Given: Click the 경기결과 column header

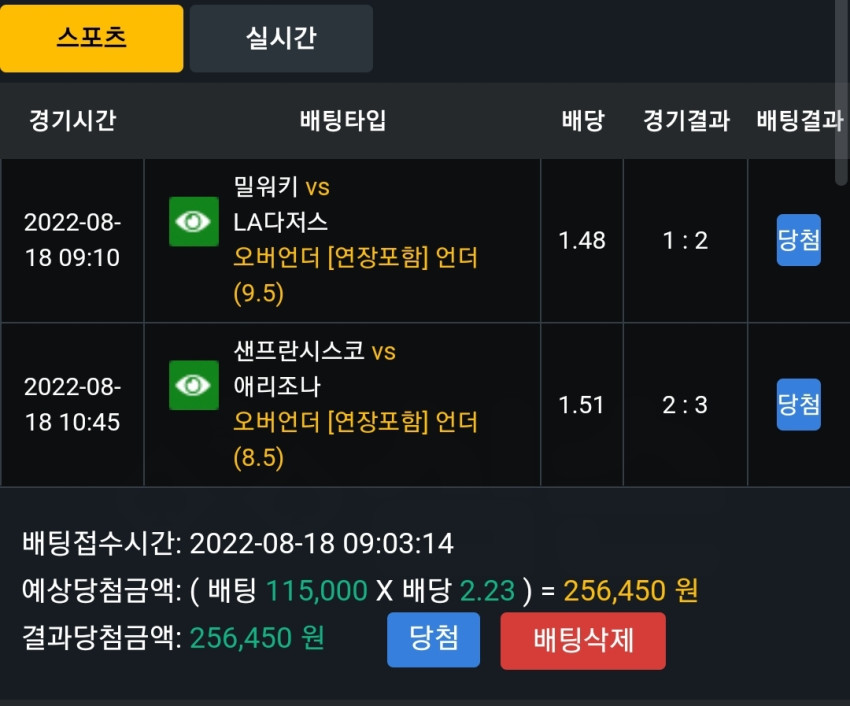Looking at the screenshot, I should coord(686,120).
